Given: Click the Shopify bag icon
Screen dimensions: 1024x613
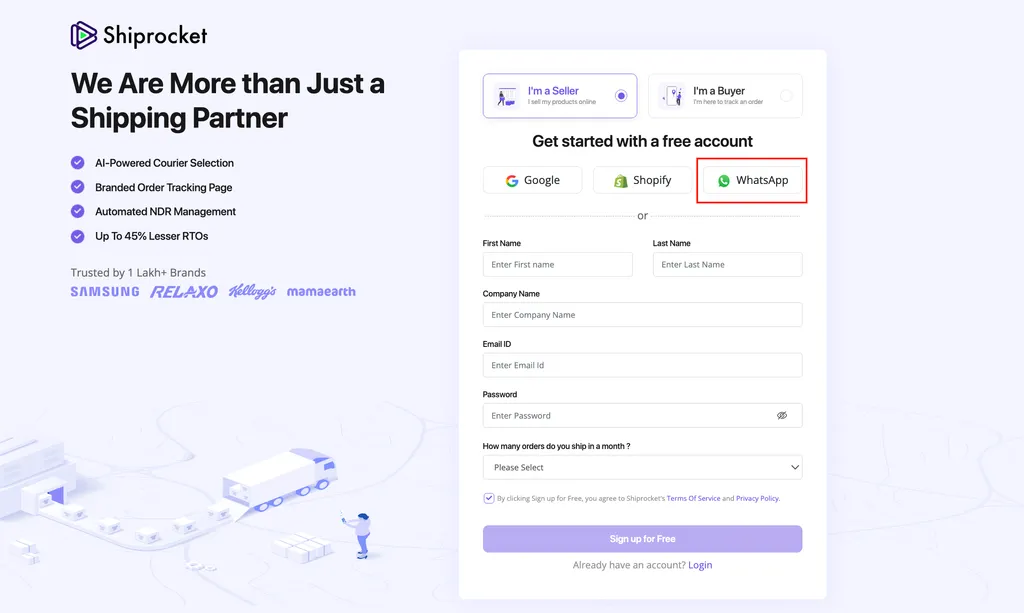Looking at the screenshot, I should pos(621,181).
